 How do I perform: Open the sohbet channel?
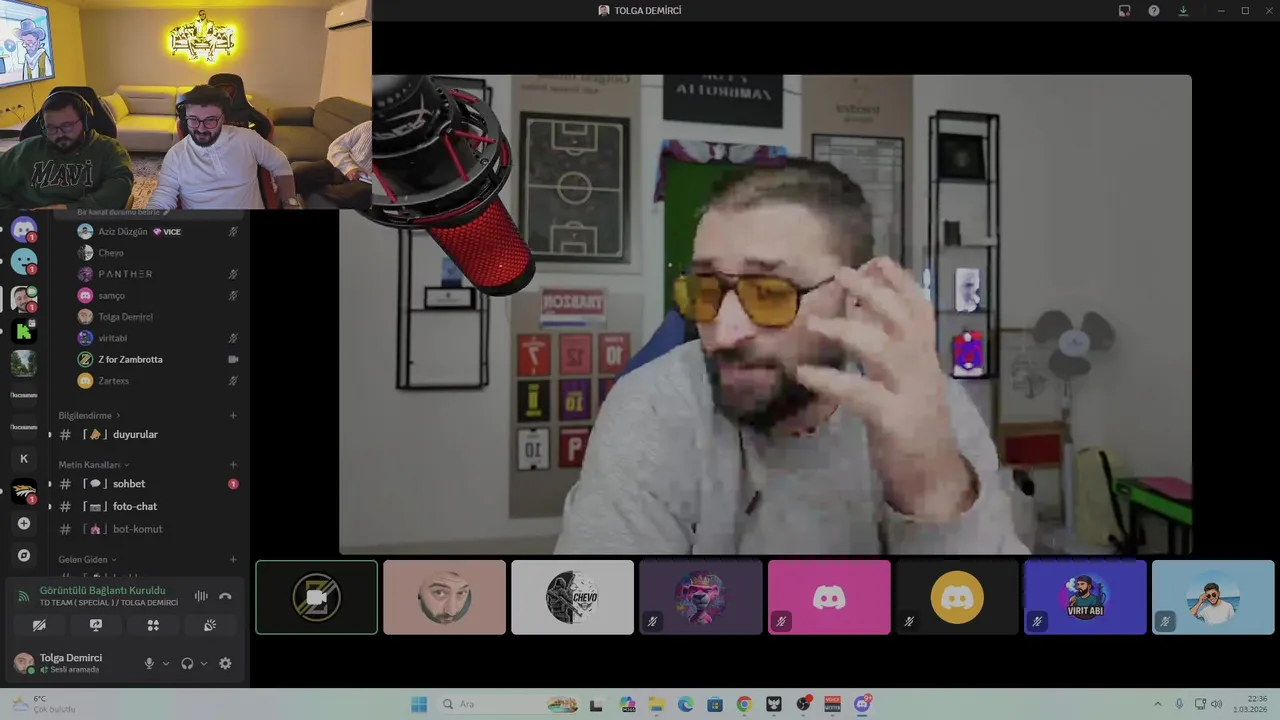pos(148,484)
